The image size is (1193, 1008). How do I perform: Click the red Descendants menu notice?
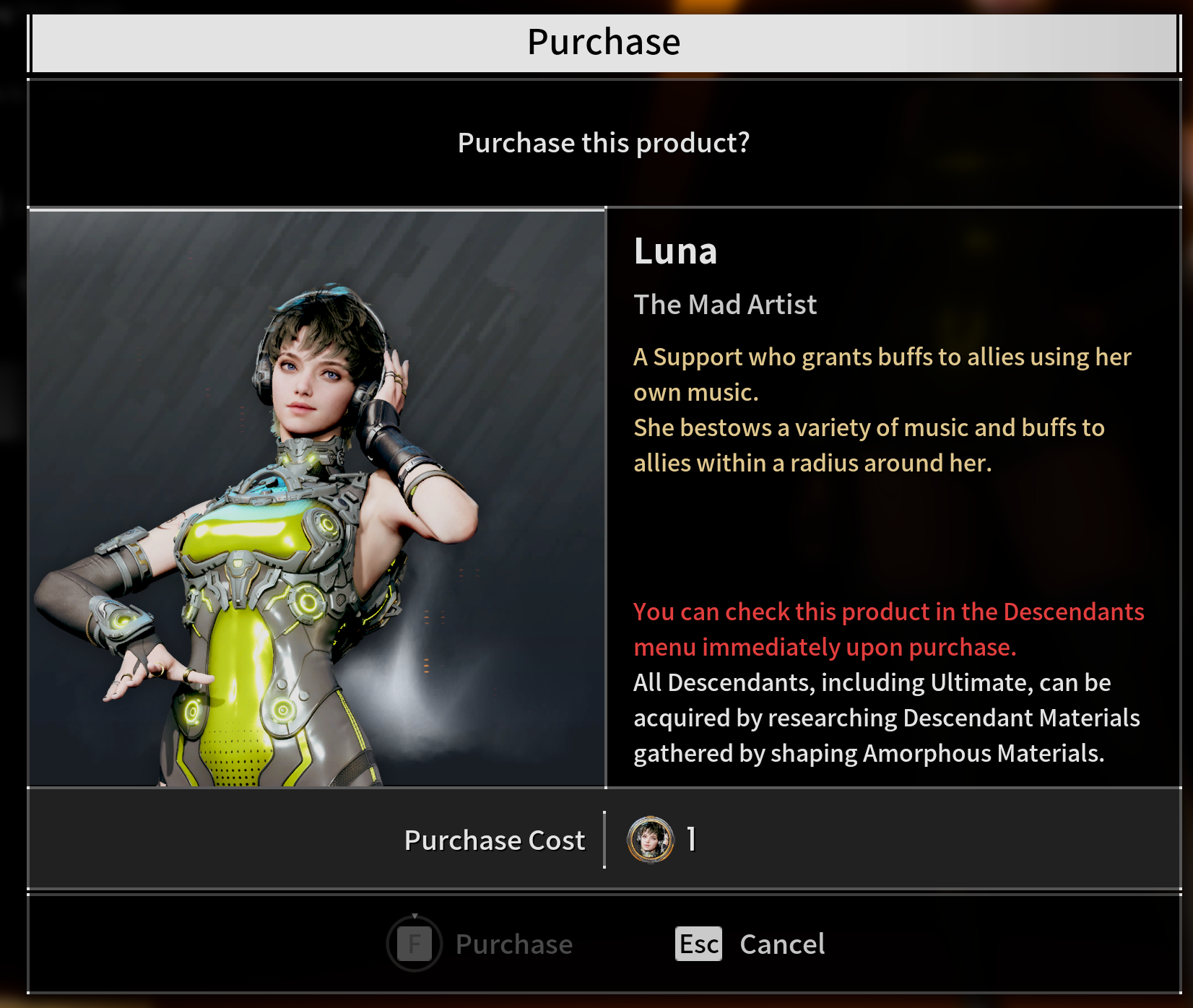(x=888, y=629)
